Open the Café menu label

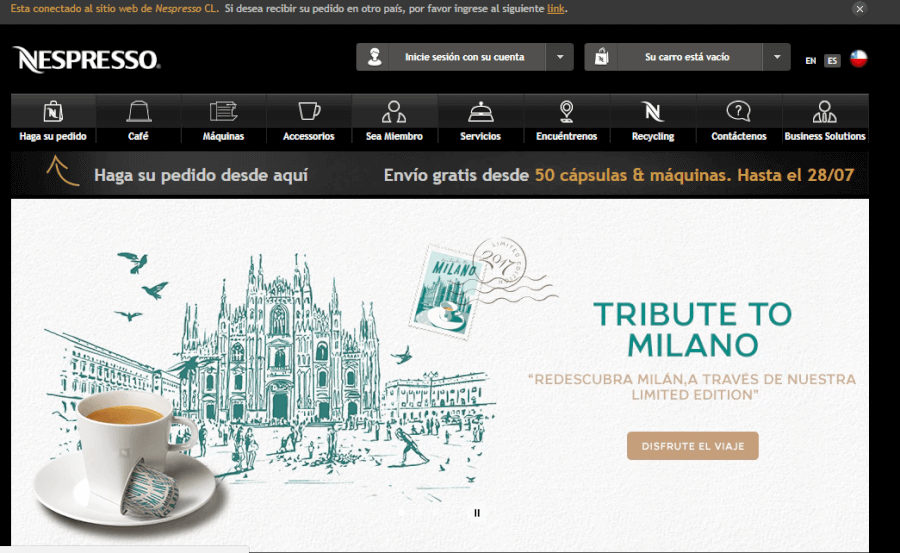click(x=138, y=136)
